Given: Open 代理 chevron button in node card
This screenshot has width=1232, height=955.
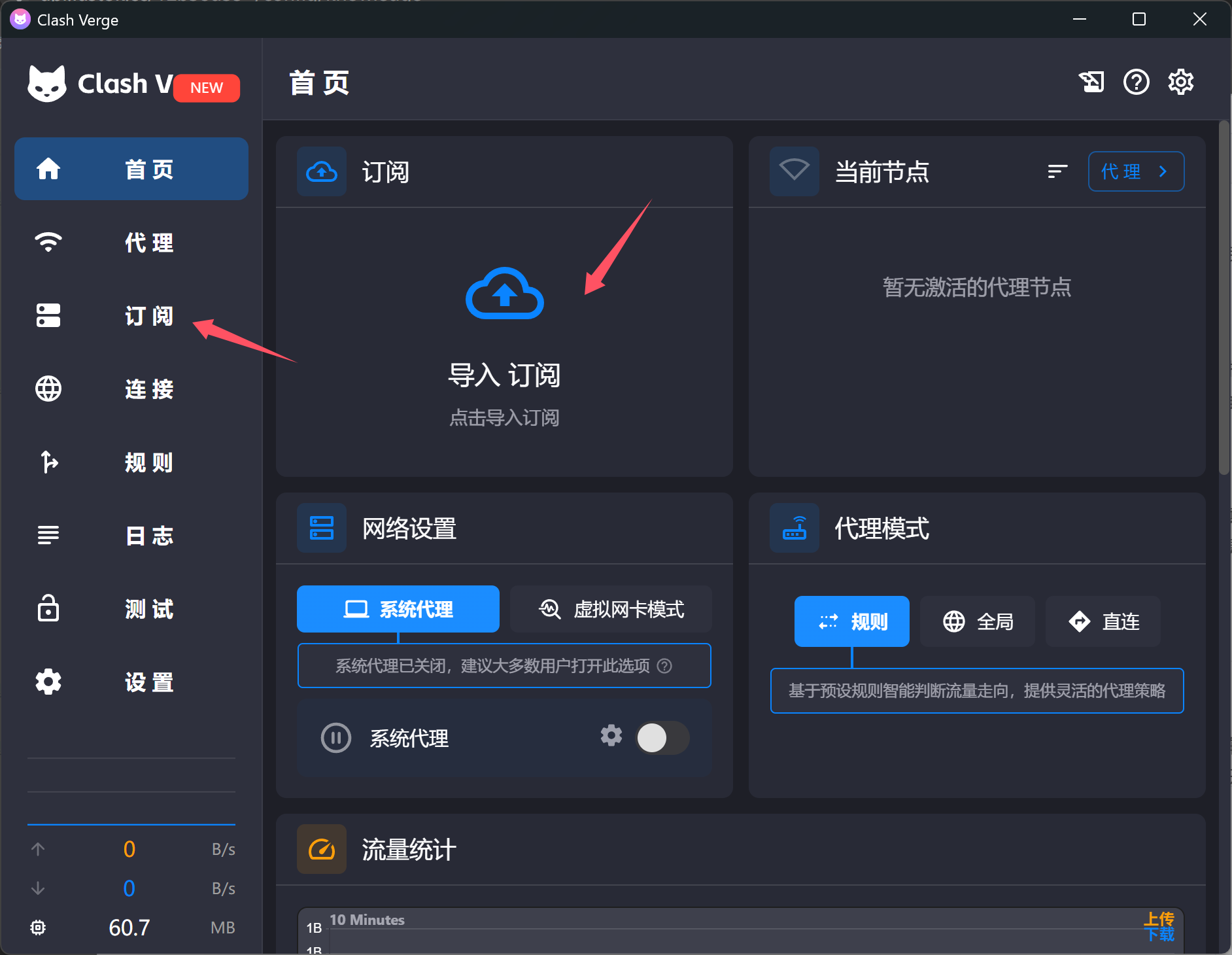Looking at the screenshot, I should tap(1135, 171).
